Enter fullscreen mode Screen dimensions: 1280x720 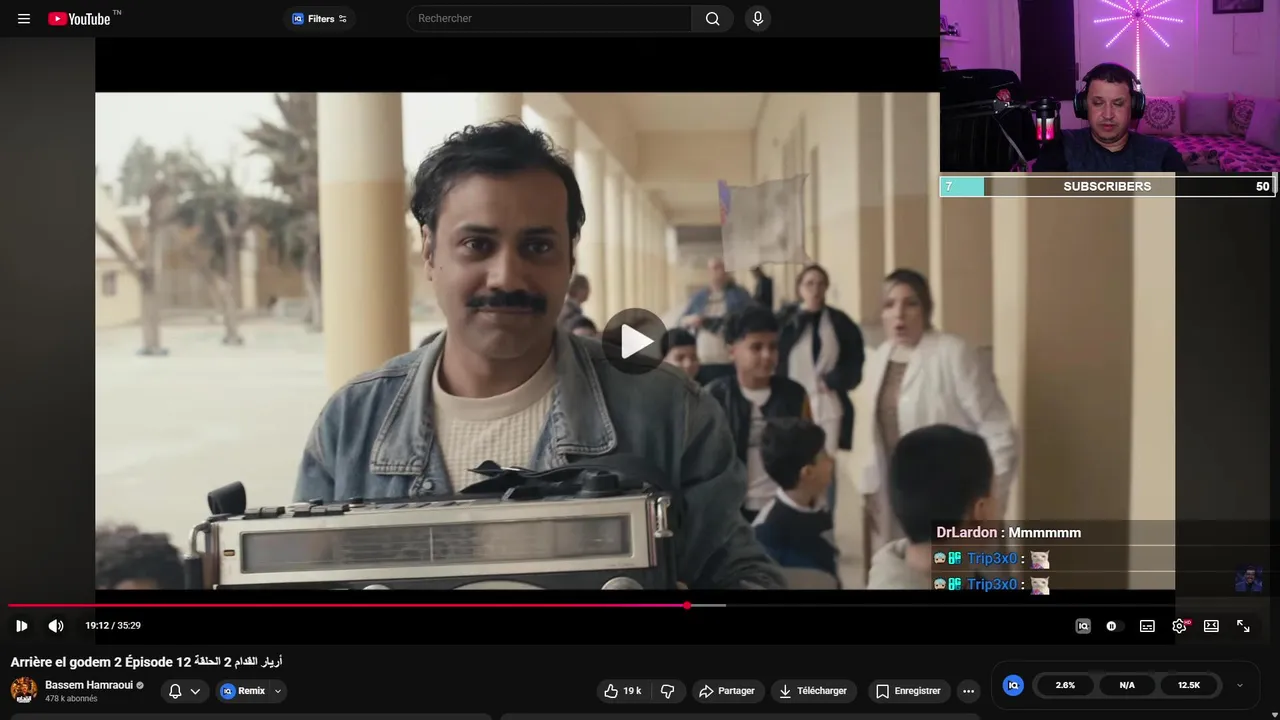(1243, 626)
